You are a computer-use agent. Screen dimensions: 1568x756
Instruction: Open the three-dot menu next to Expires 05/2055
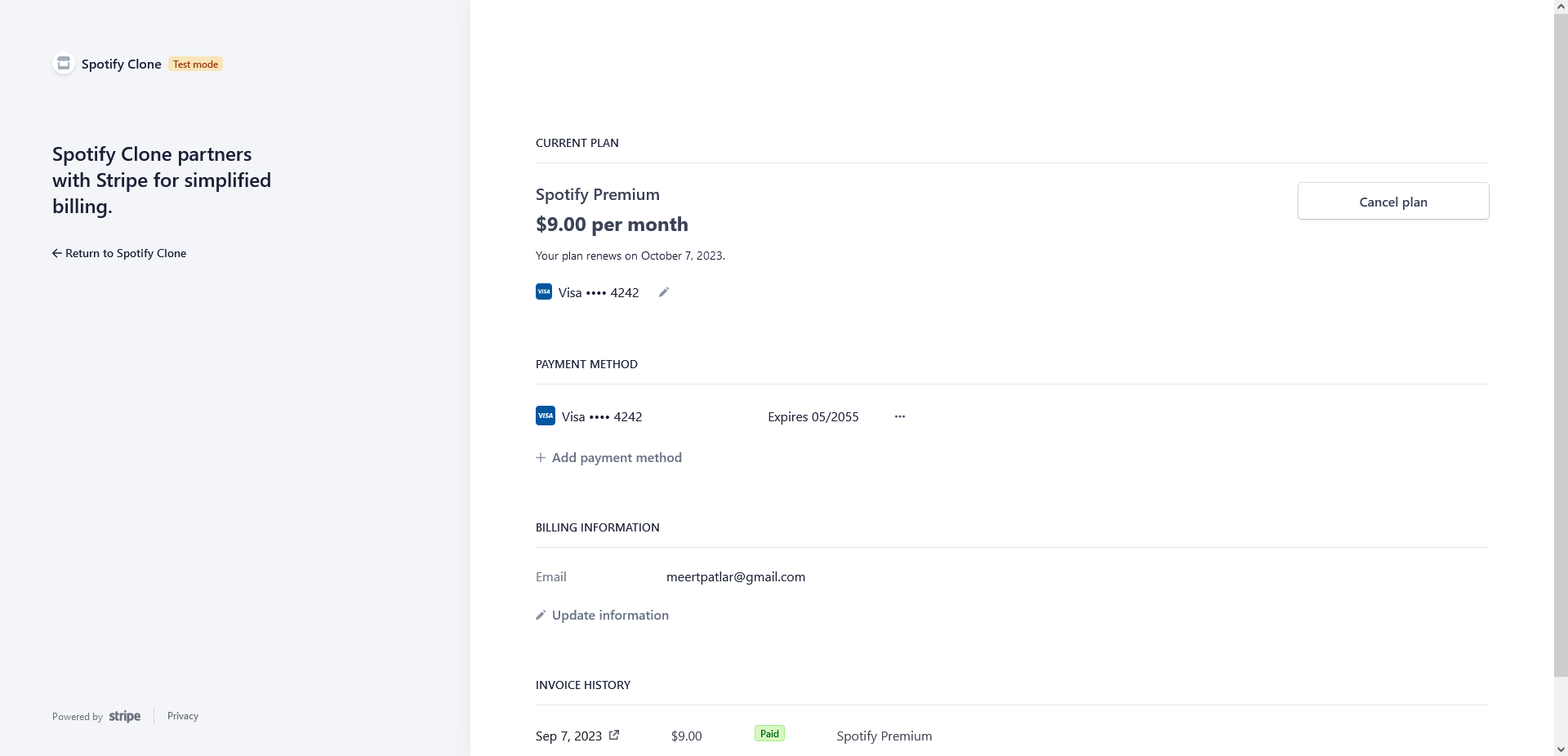[x=900, y=416]
